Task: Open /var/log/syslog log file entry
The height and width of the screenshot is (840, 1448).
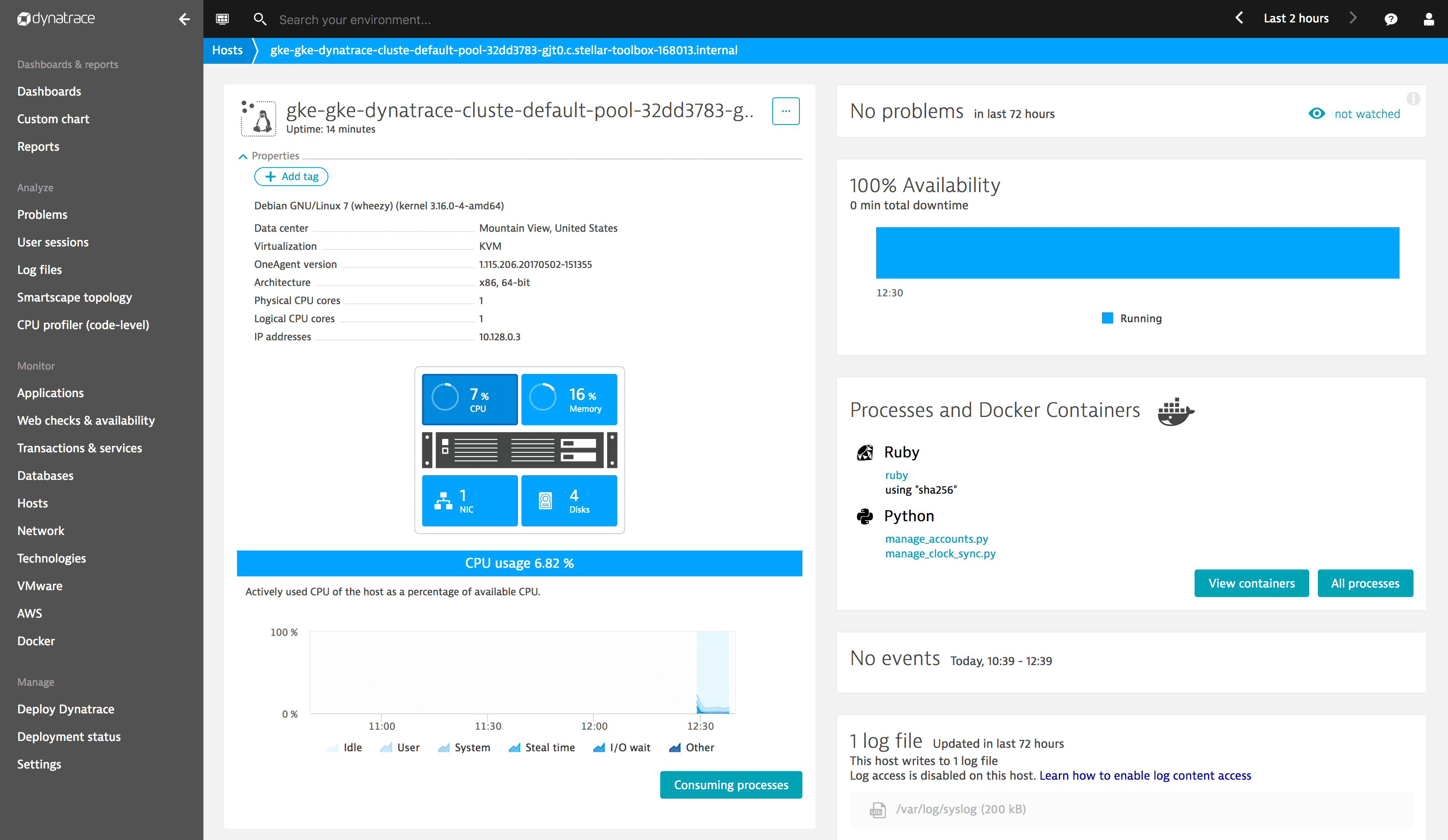Action: point(1131,809)
